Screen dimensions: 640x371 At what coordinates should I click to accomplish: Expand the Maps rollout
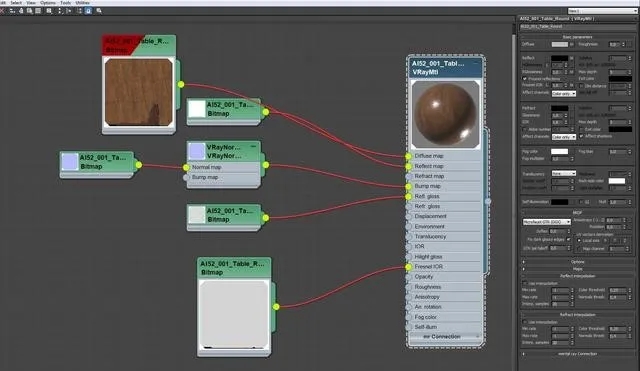(577, 269)
